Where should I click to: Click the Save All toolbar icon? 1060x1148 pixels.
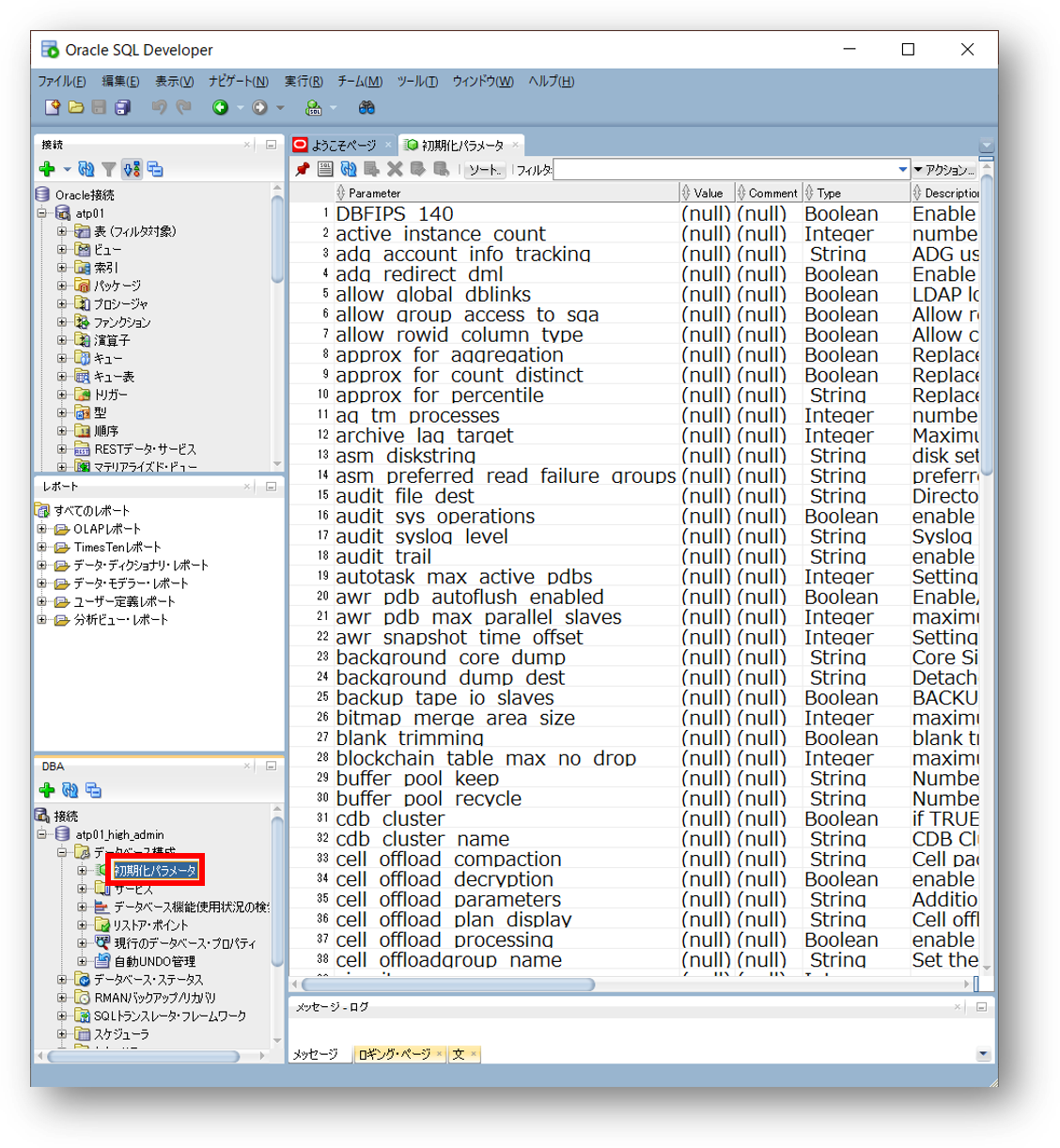coord(122,108)
